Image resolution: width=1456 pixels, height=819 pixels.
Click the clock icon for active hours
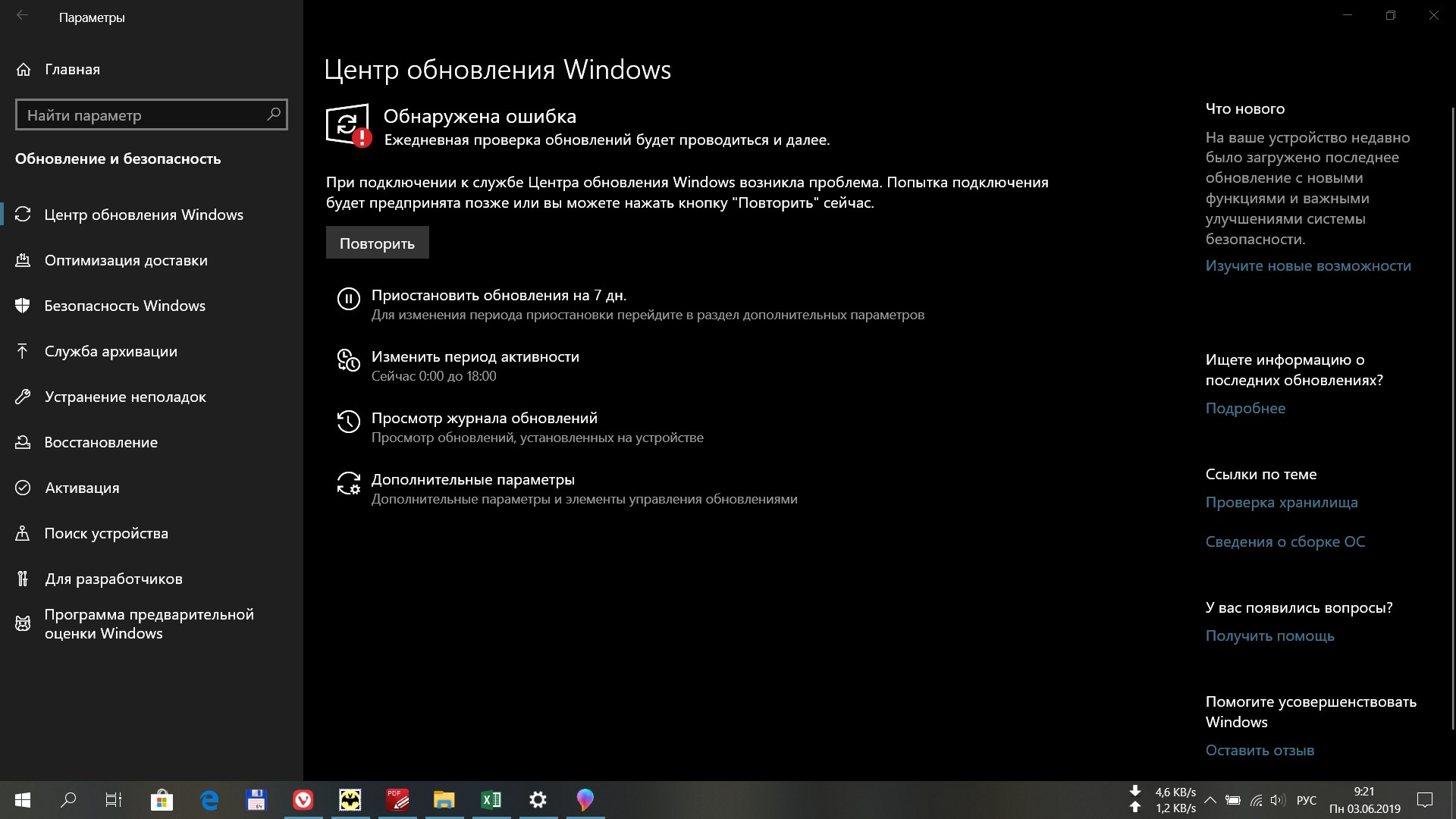click(x=348, y=360)
